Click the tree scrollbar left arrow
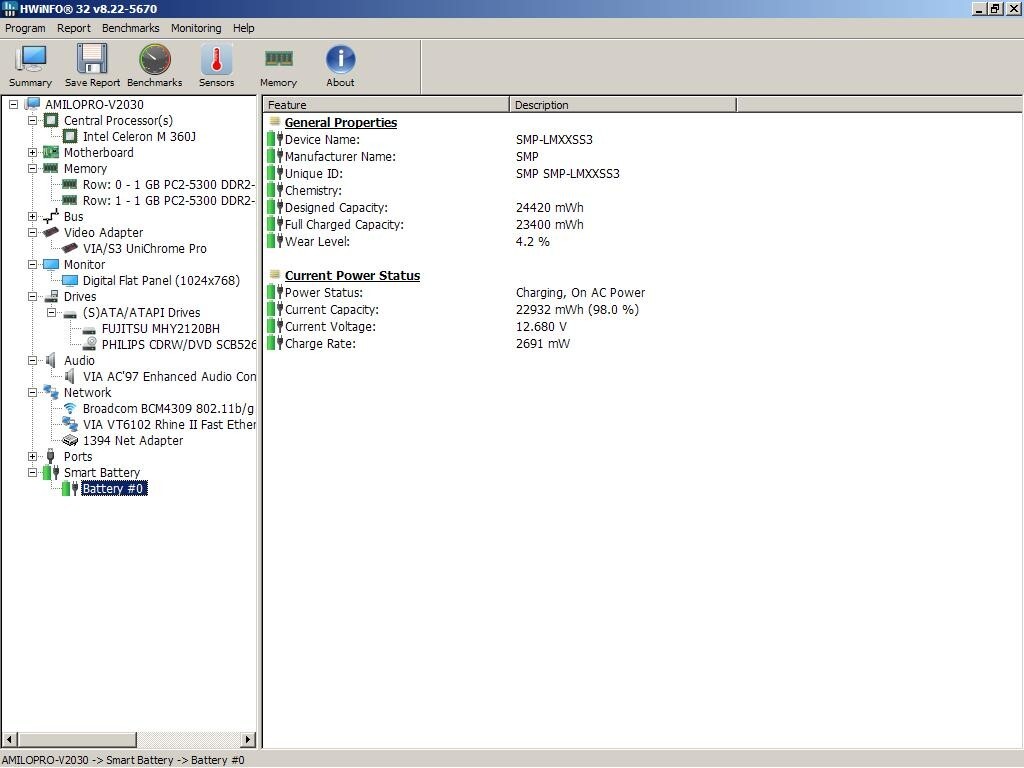 (x=9, y=739)
